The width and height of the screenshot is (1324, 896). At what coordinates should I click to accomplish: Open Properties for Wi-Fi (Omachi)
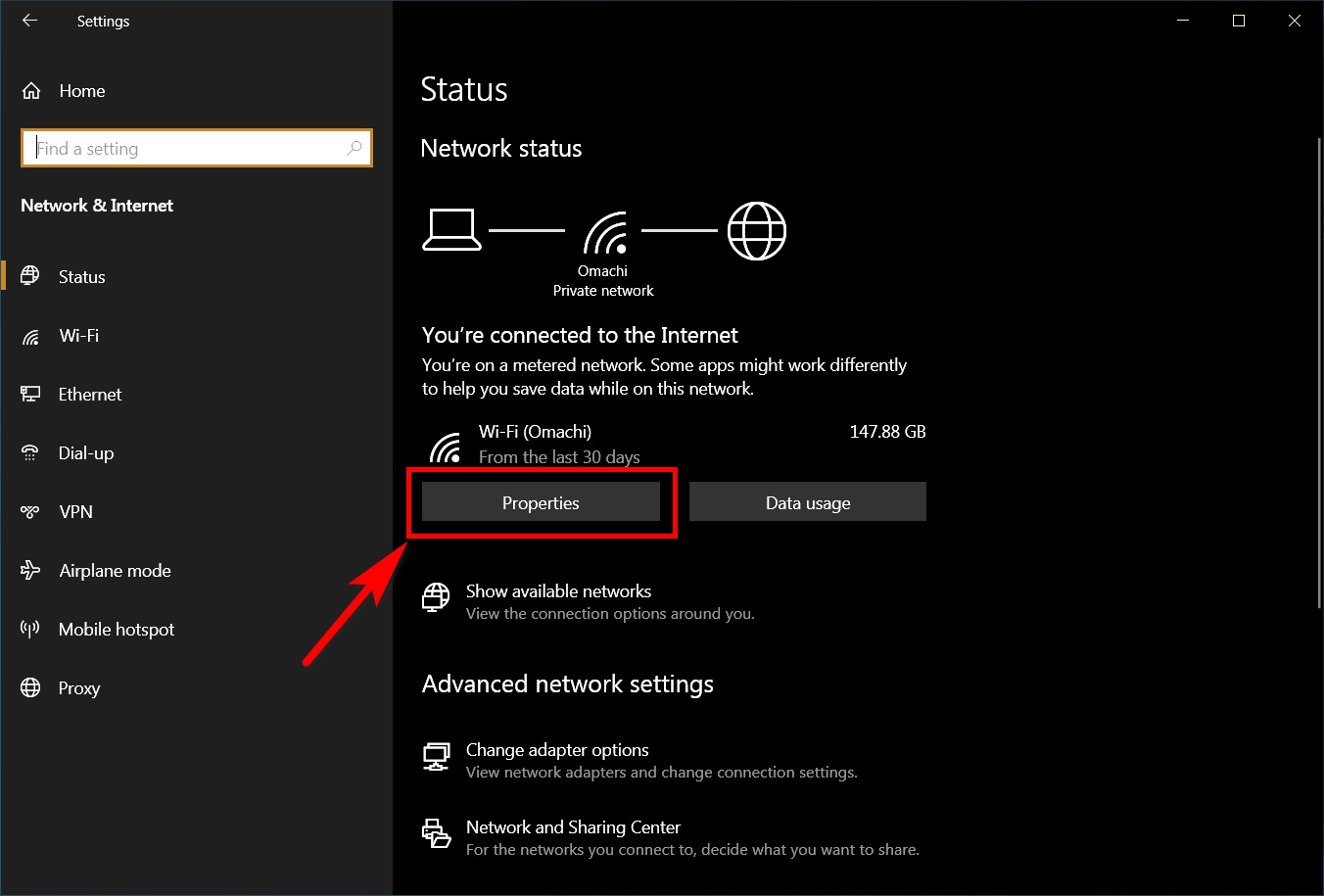point(541,502)
